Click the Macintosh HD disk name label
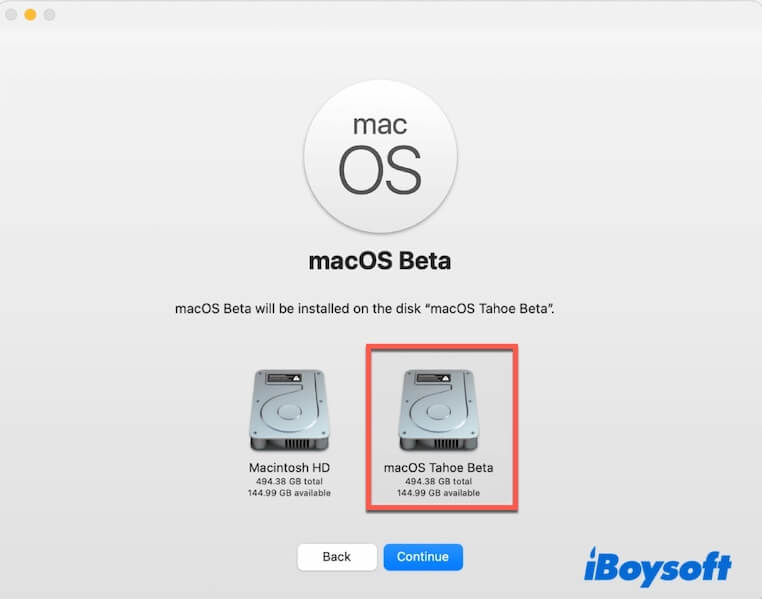The height and width of the screenshot is (599, 762). point(289,467)
